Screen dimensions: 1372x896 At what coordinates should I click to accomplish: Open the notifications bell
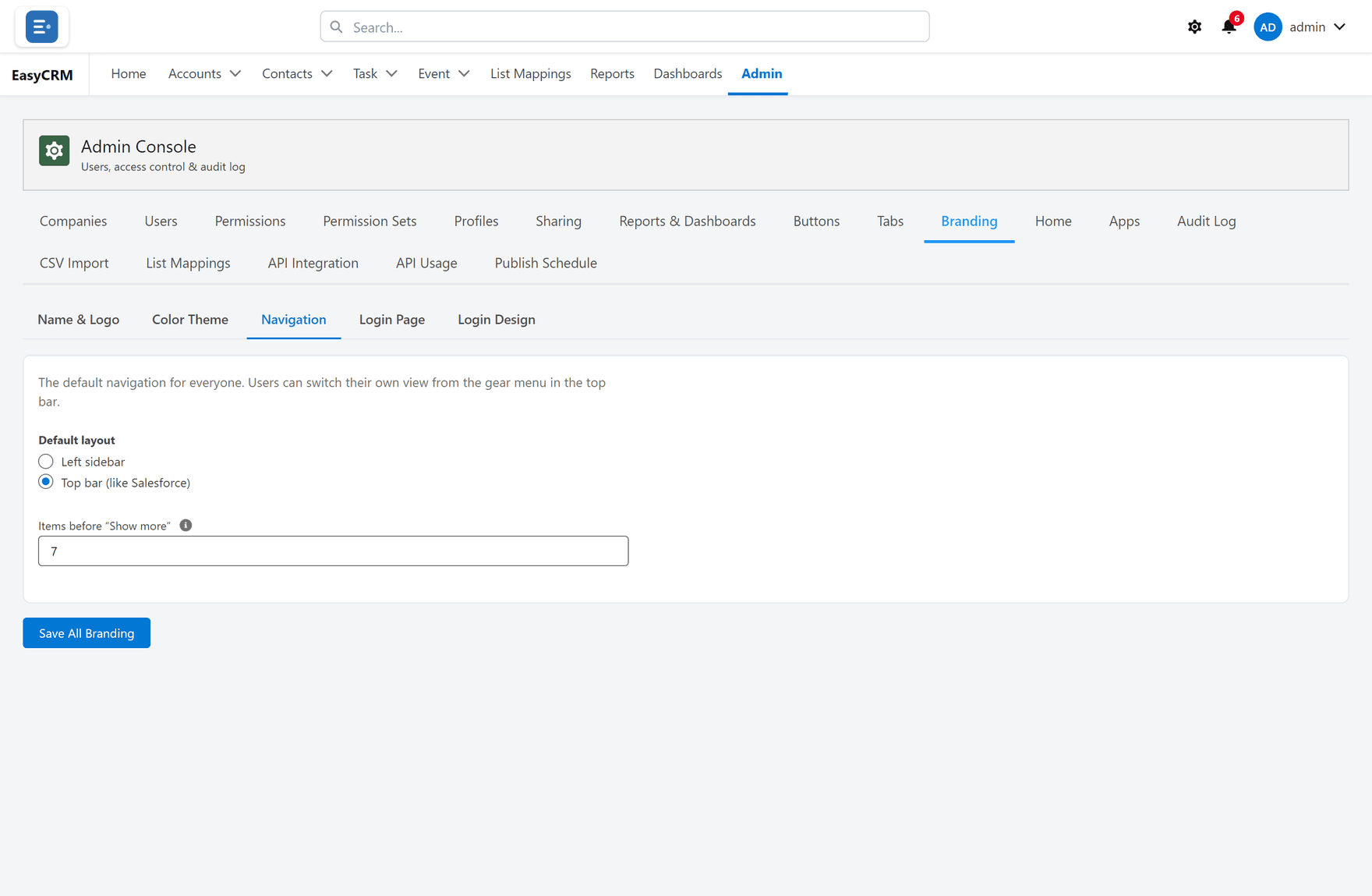1229,27
